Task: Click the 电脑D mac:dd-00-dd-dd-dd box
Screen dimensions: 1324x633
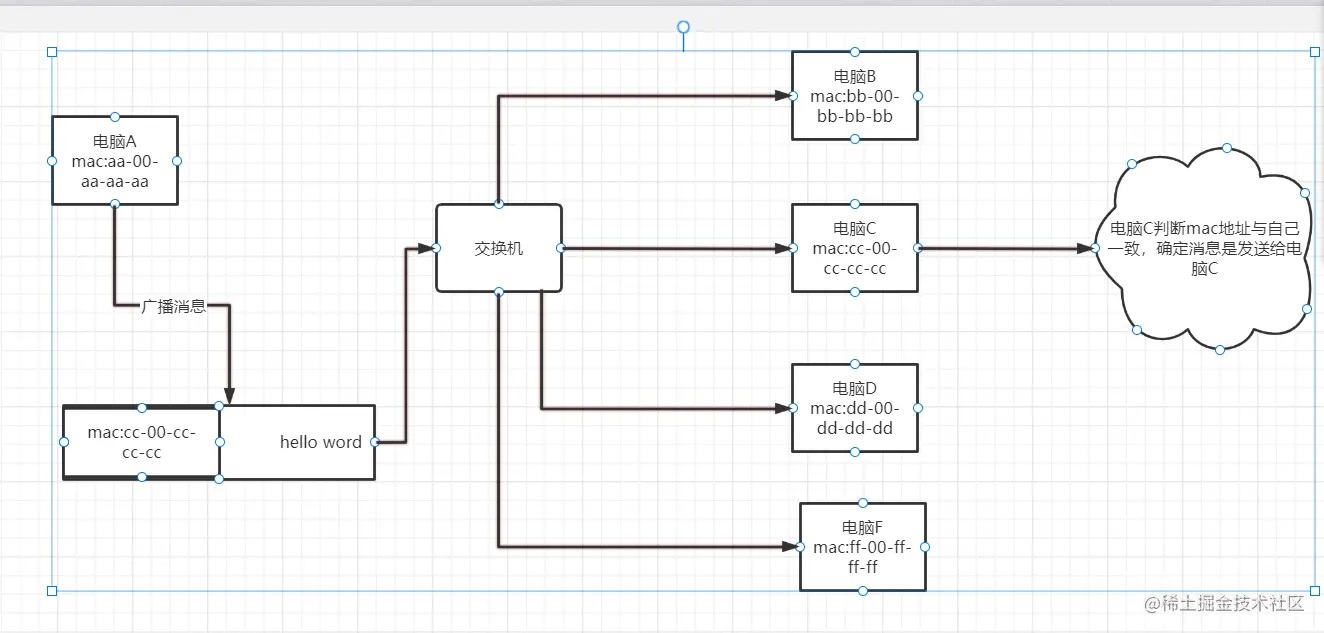Action: [x=855, y=408]
